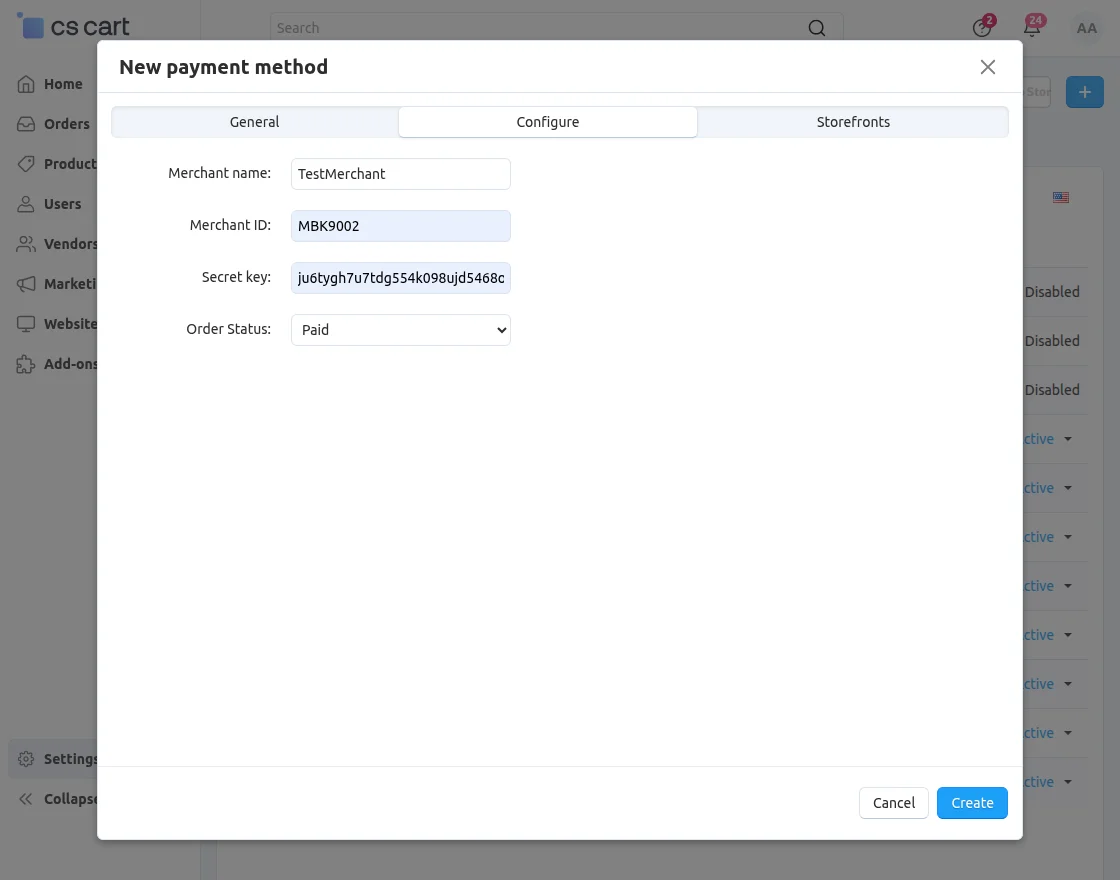Viewport: 1120px width, 880px height.
Task: Click the Vendors people icon
Action: 26,244
